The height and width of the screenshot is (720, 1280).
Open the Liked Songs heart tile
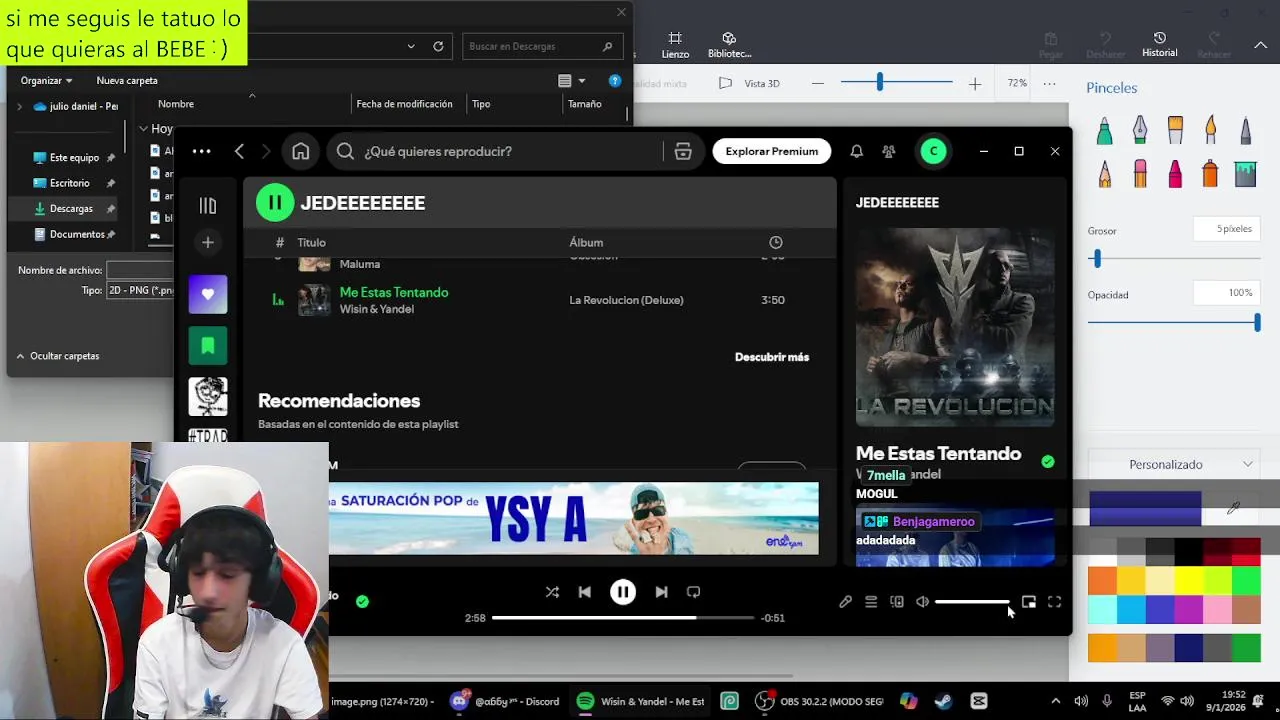point(208,294)
